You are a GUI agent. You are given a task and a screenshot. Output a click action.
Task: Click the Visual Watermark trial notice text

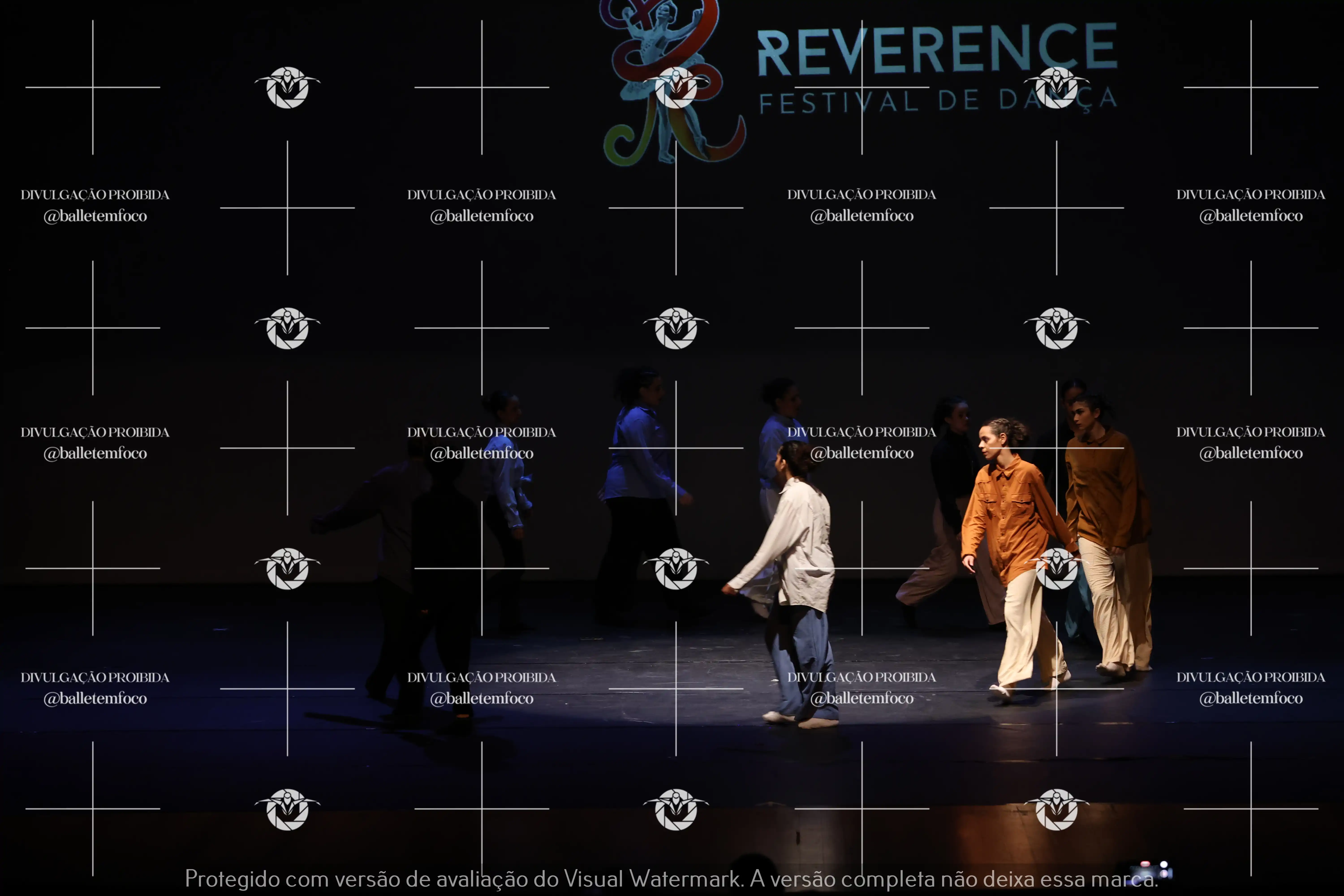coord(671,879)
